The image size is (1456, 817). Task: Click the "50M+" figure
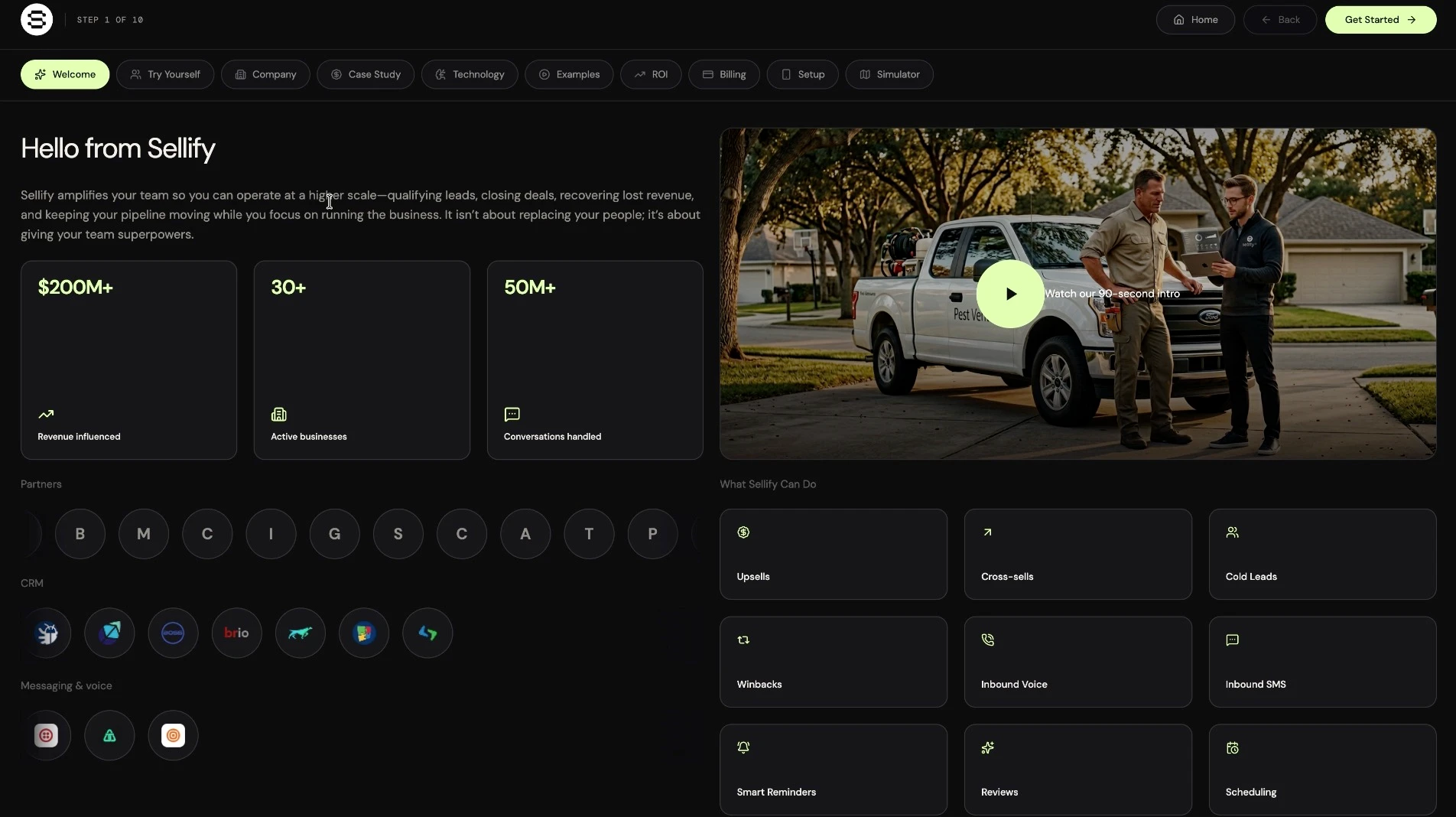coord(530,288)
